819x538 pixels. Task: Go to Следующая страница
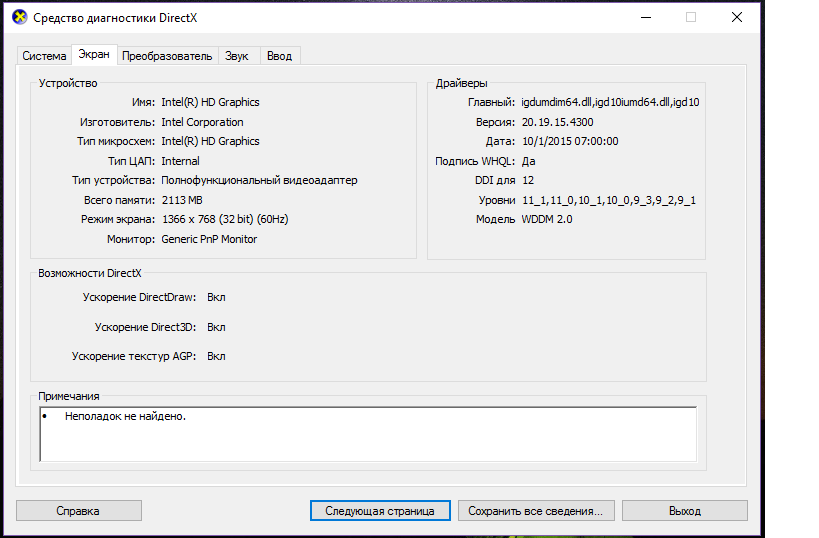point(380,511)
